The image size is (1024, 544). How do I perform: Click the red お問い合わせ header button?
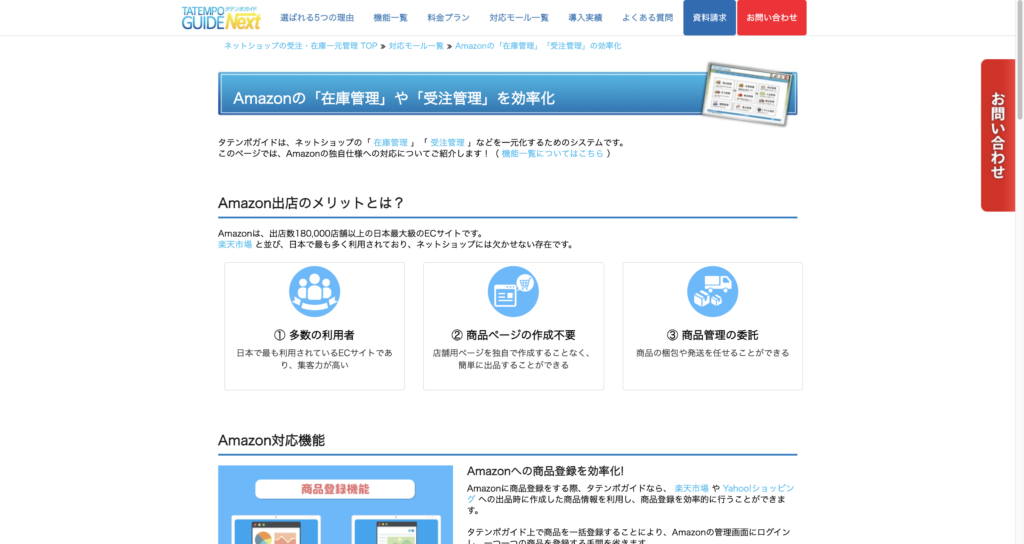click(772, 18)
